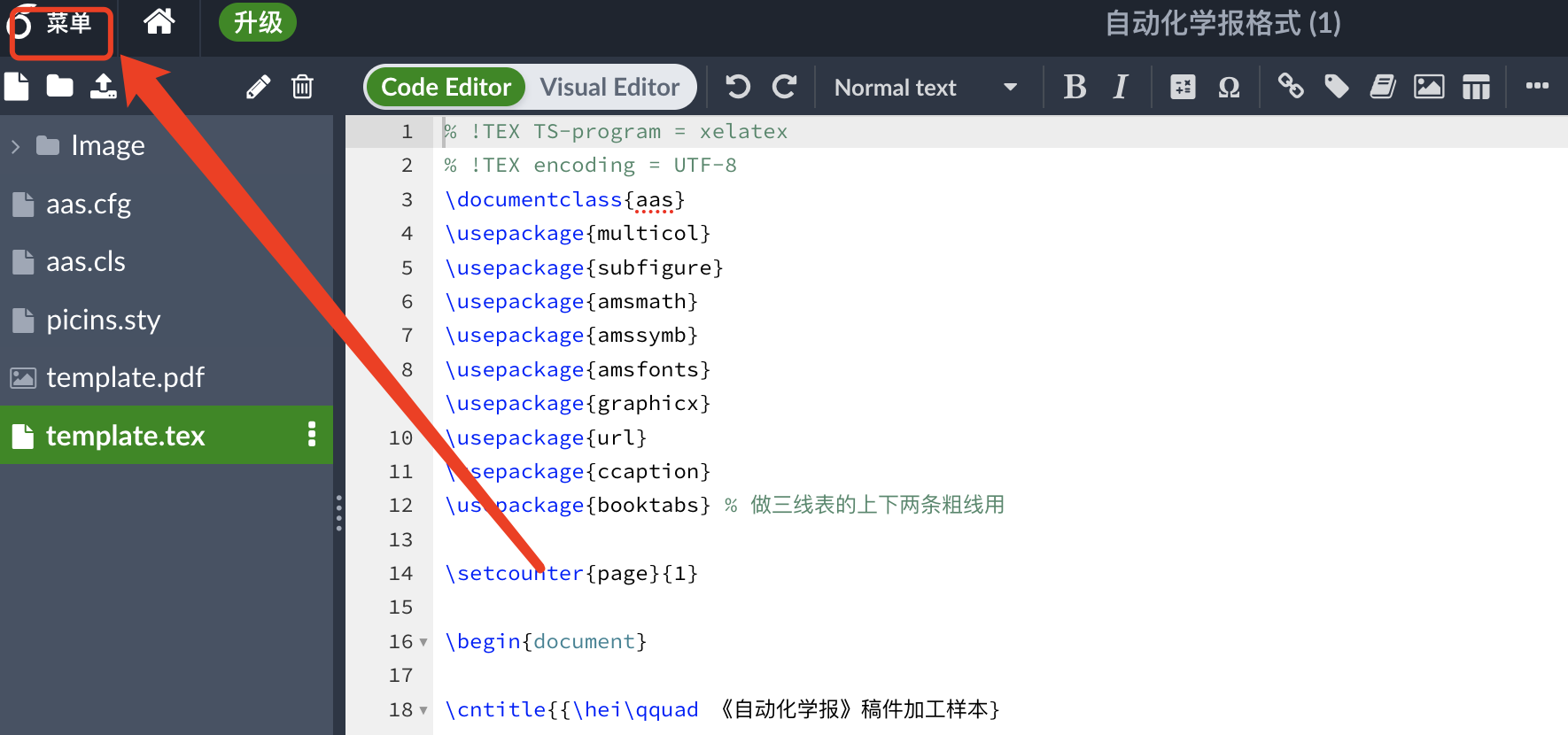This screenshot has height=735, width=1568.
Task: Click the \usepackage{amsmath} line
Action: pos(571,302)
